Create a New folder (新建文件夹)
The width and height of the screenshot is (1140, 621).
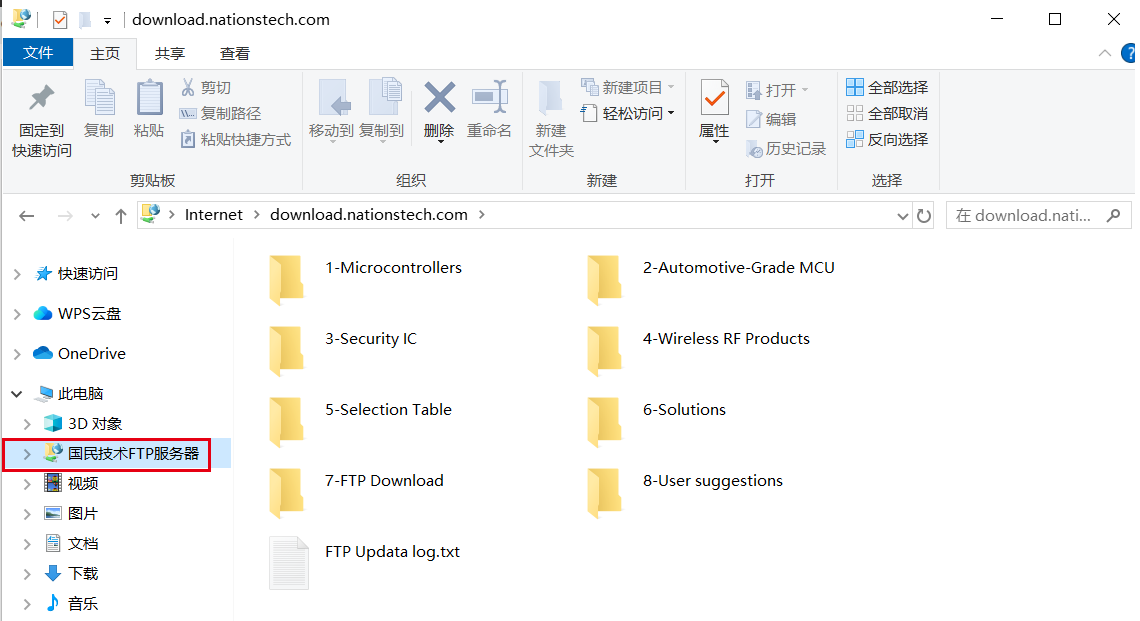click(551, 119)
